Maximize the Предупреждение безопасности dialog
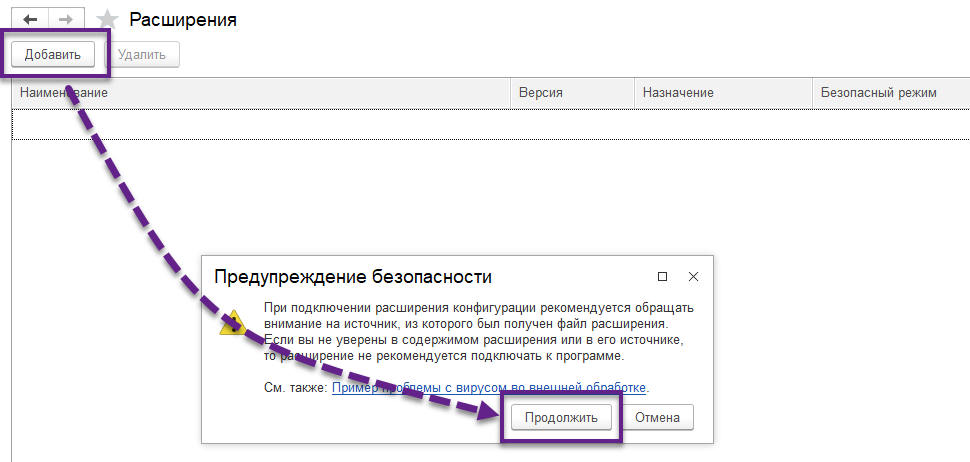 click(x=663, y=276)
